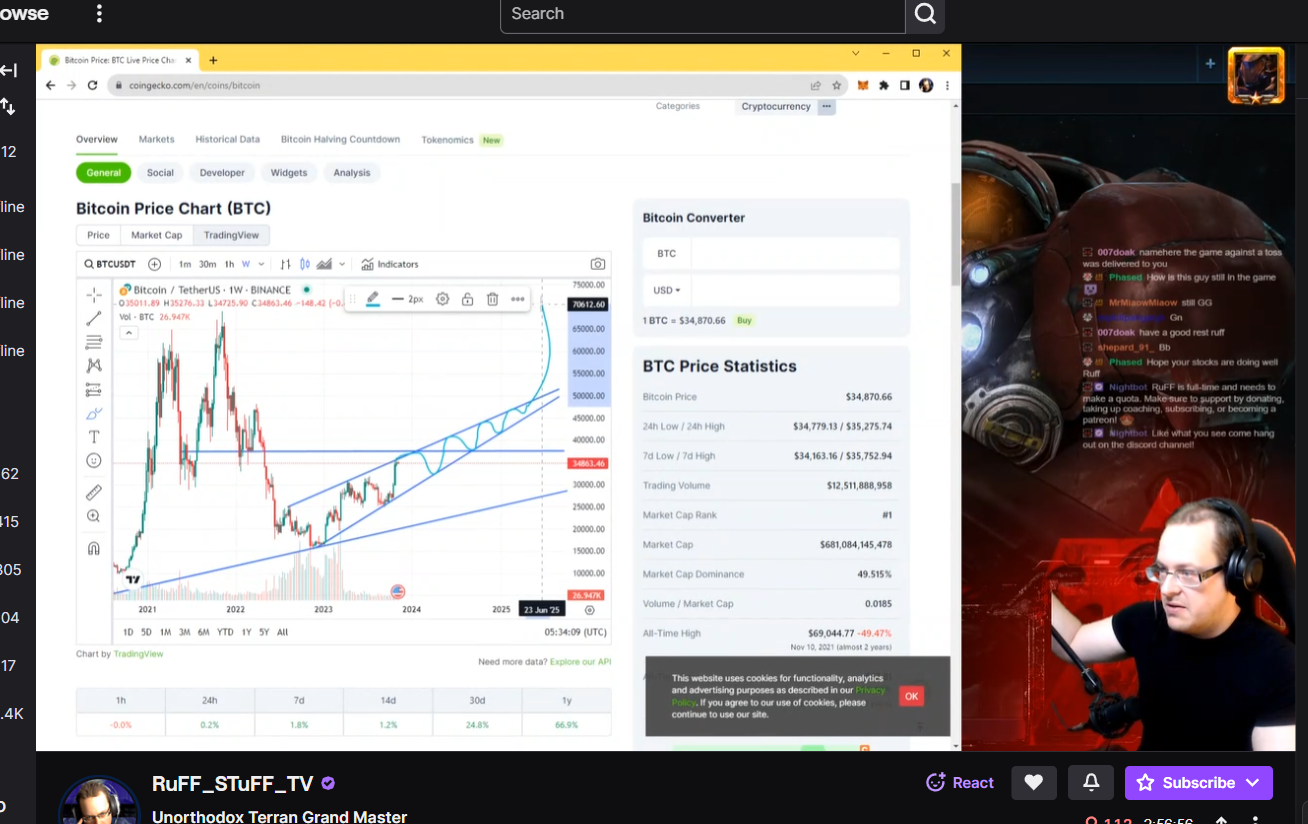
Task: Subscribe to RuFF_STuFF_TV
Action: [1199, 783]
